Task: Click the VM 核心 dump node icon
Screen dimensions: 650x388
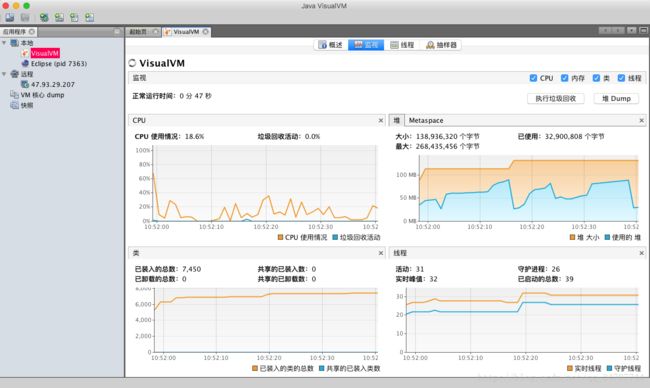Action: click(15, 95)
